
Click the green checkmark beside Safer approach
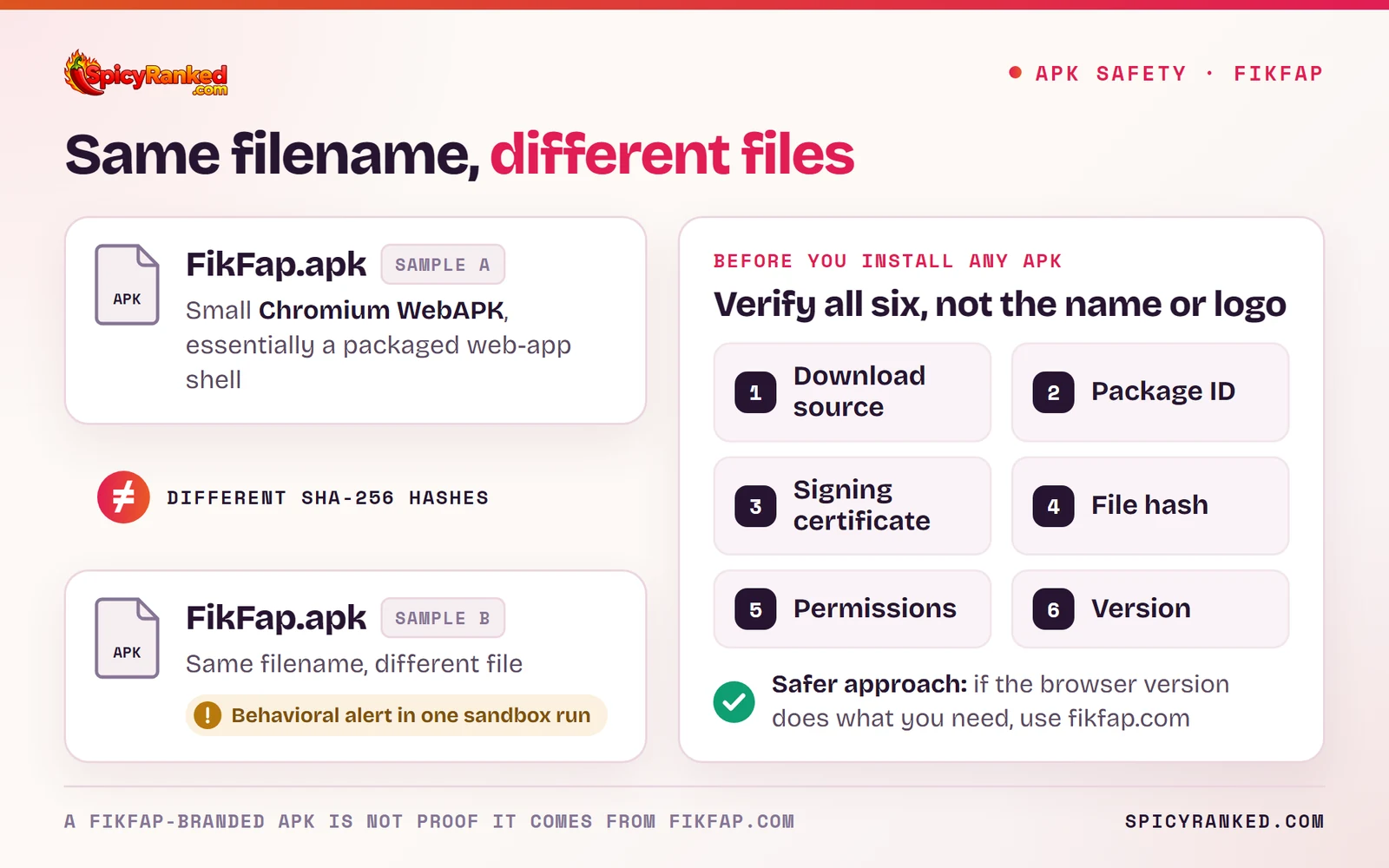pos(734,701)
